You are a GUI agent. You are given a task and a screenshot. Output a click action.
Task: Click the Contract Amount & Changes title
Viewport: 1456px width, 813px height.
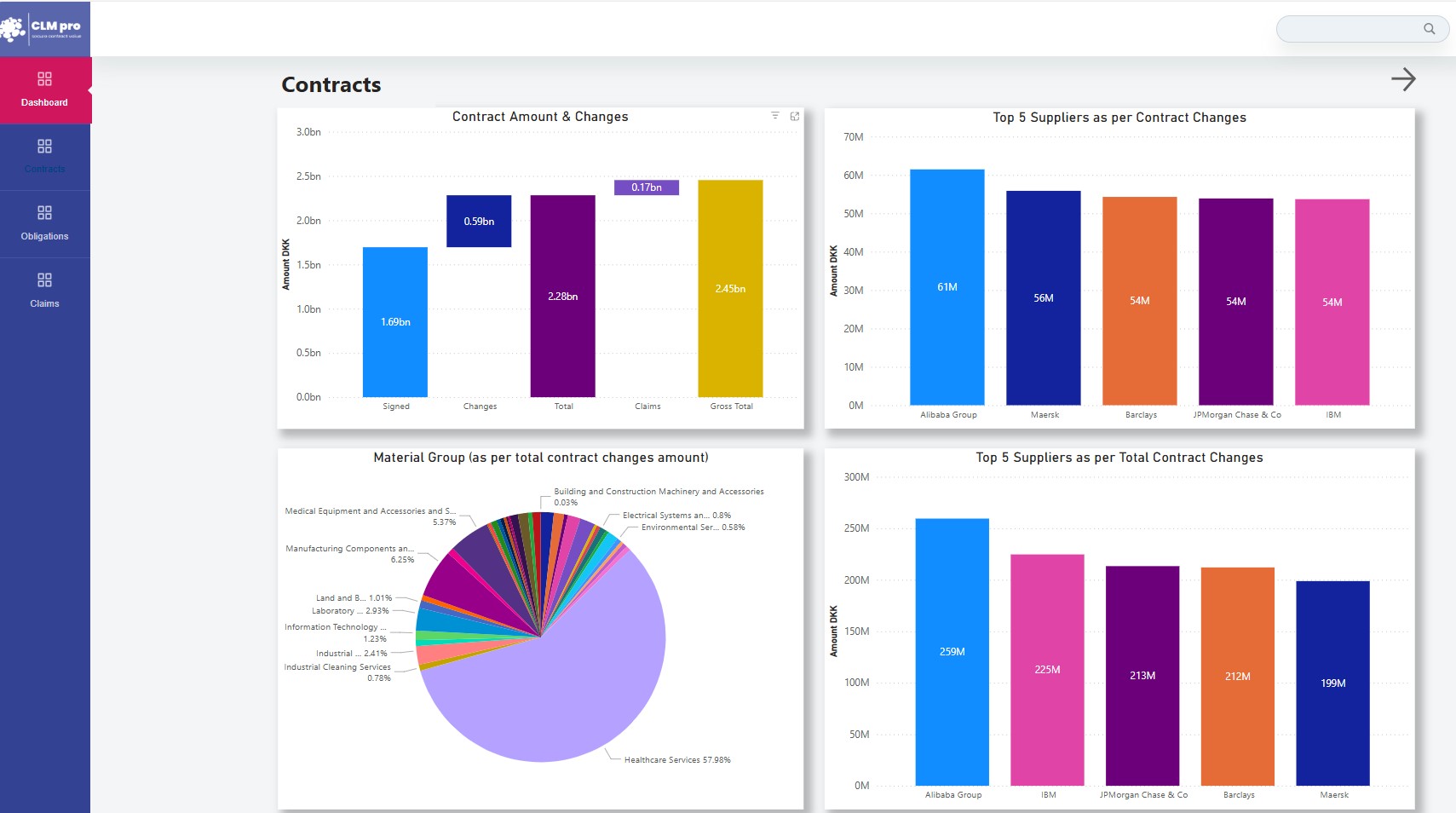coord(540,117)
